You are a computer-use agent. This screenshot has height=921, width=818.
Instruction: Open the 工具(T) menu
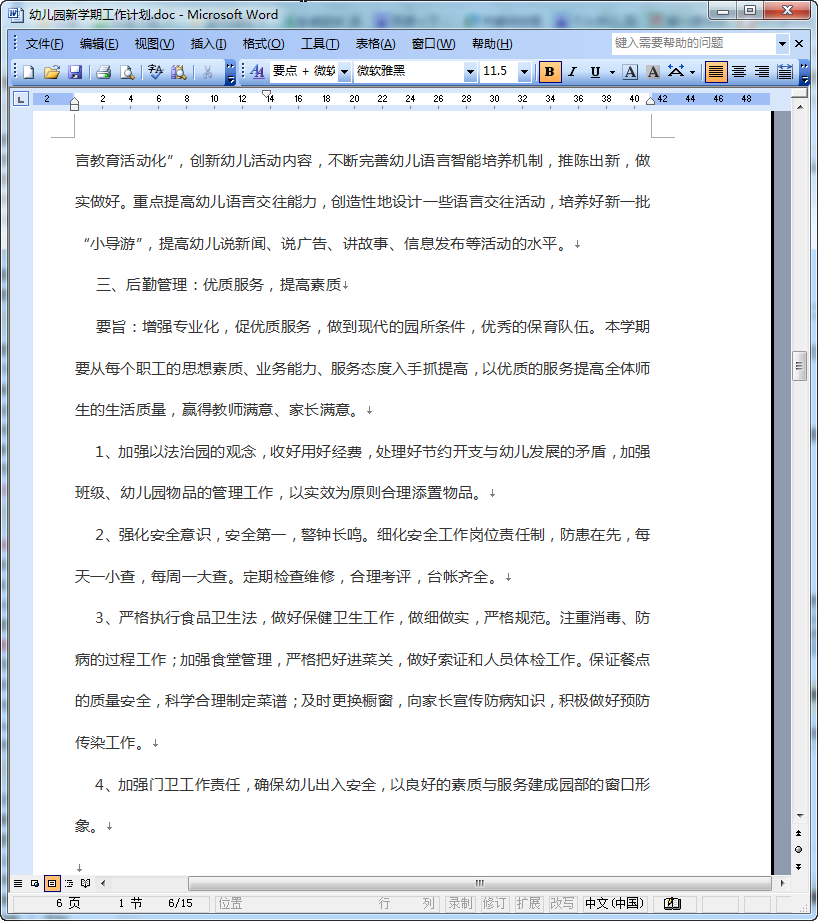click(x=320, y=44)
